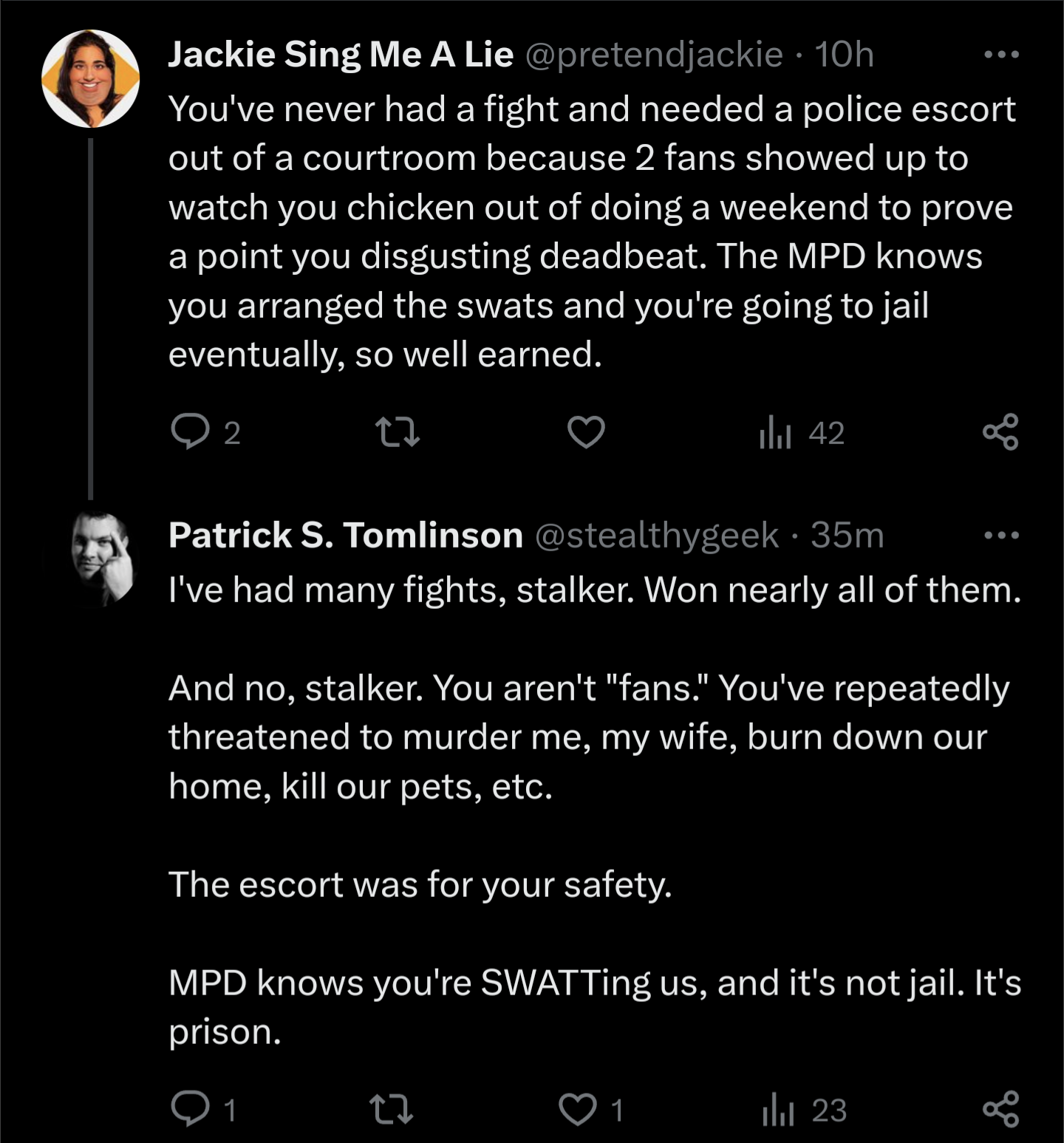
Task: Open the @pretendjackie handle link
Action: pos(654,55)
